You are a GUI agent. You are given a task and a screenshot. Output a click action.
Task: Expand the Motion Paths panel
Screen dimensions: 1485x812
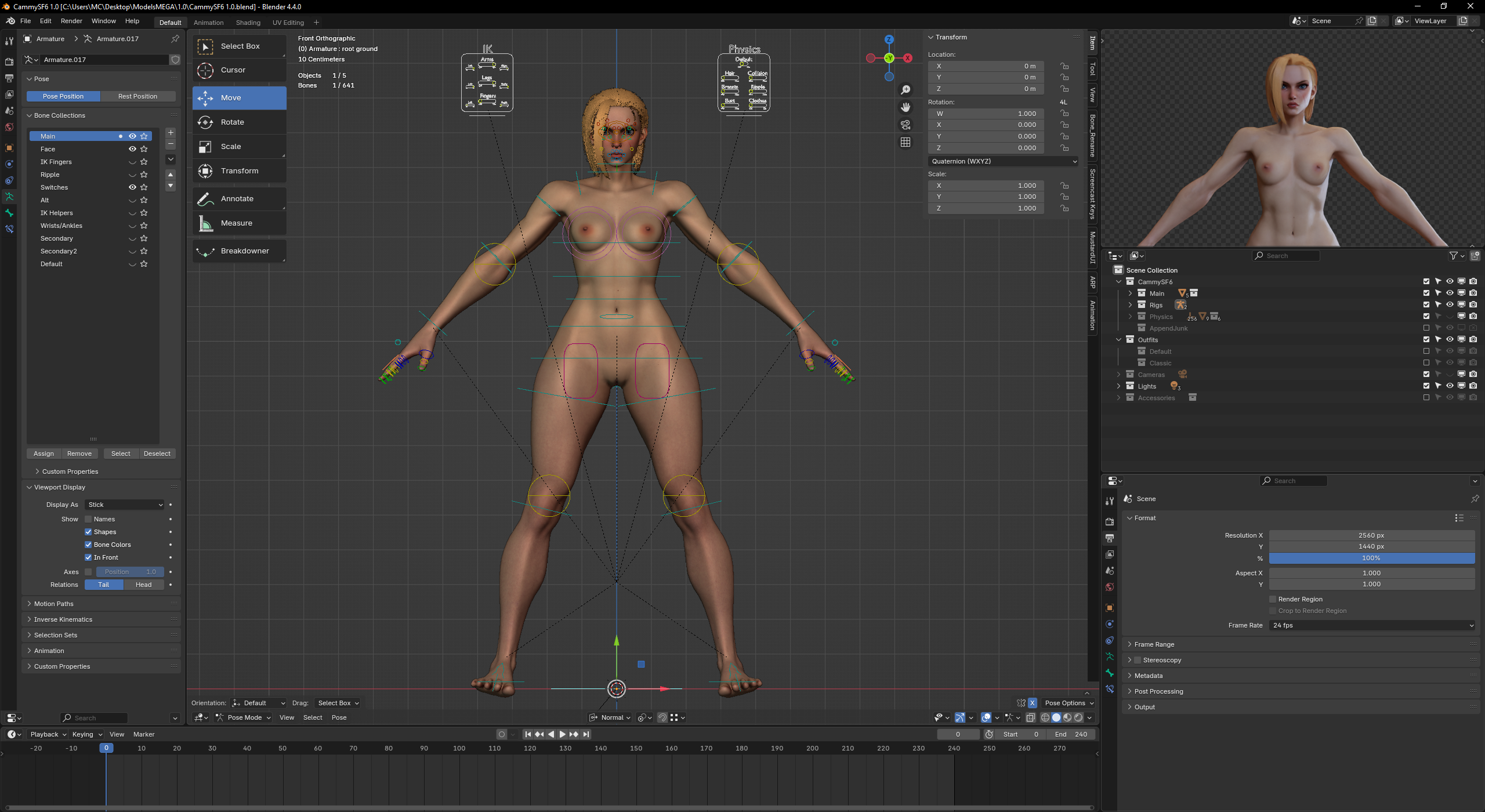coord(54,604)
